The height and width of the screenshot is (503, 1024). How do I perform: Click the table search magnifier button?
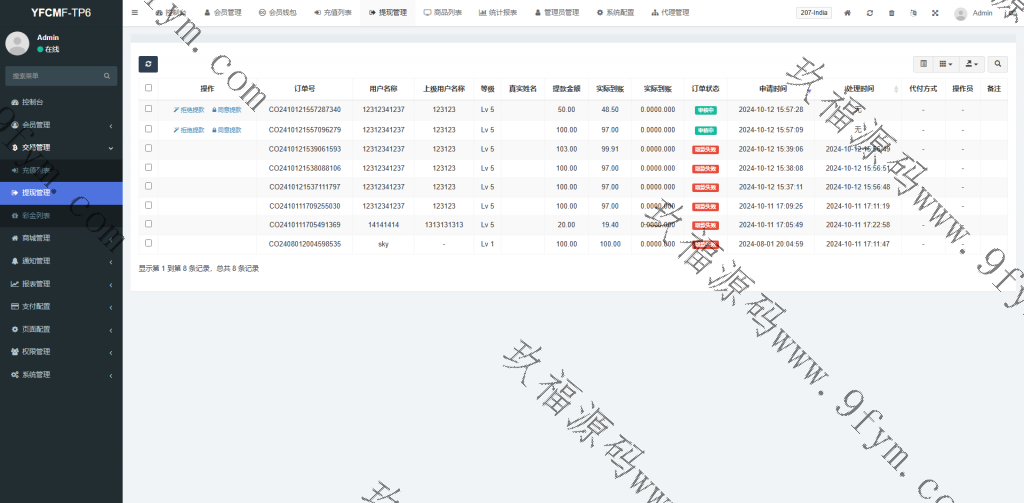(997, 64)
